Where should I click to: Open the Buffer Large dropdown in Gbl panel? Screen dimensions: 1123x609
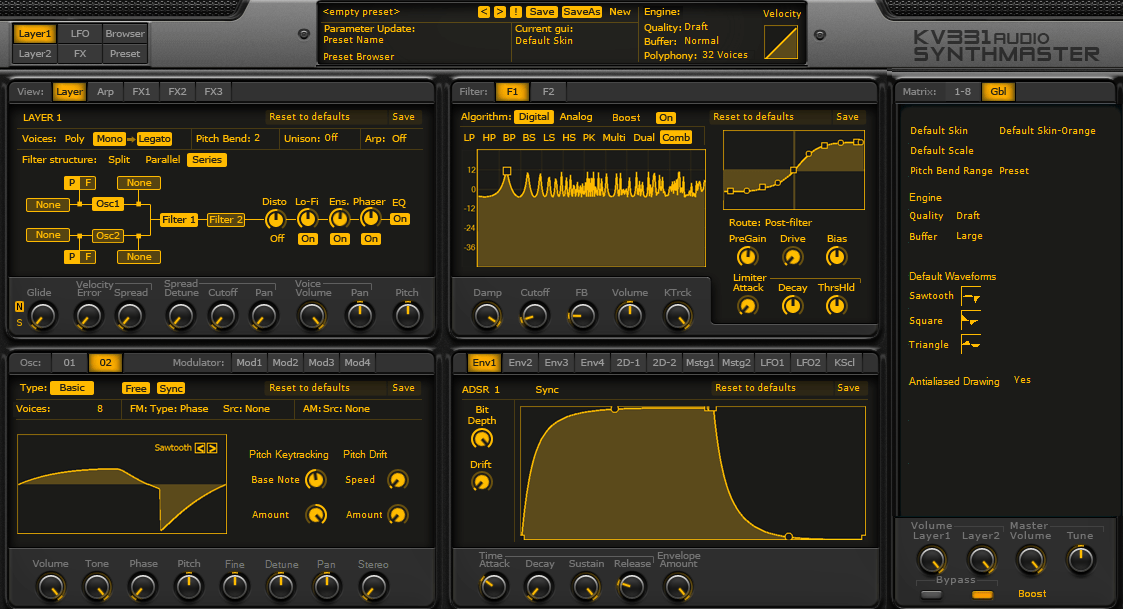point(969,236)
